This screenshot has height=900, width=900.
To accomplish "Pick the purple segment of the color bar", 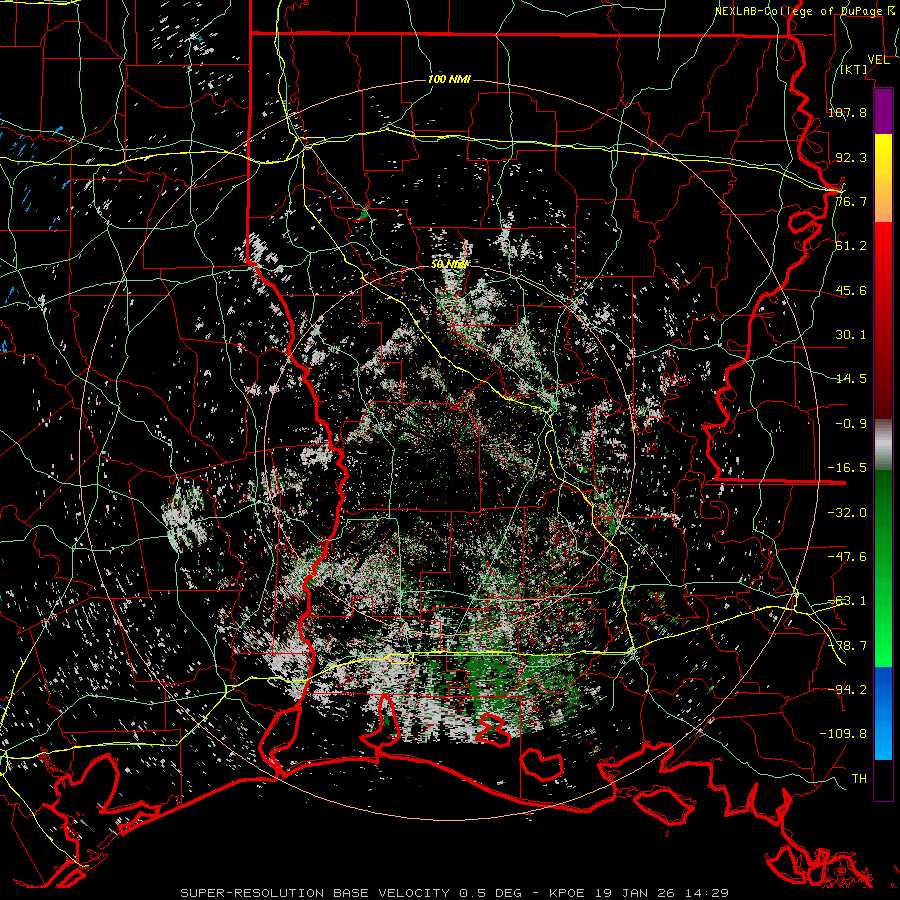I will [x=883, y=112].
